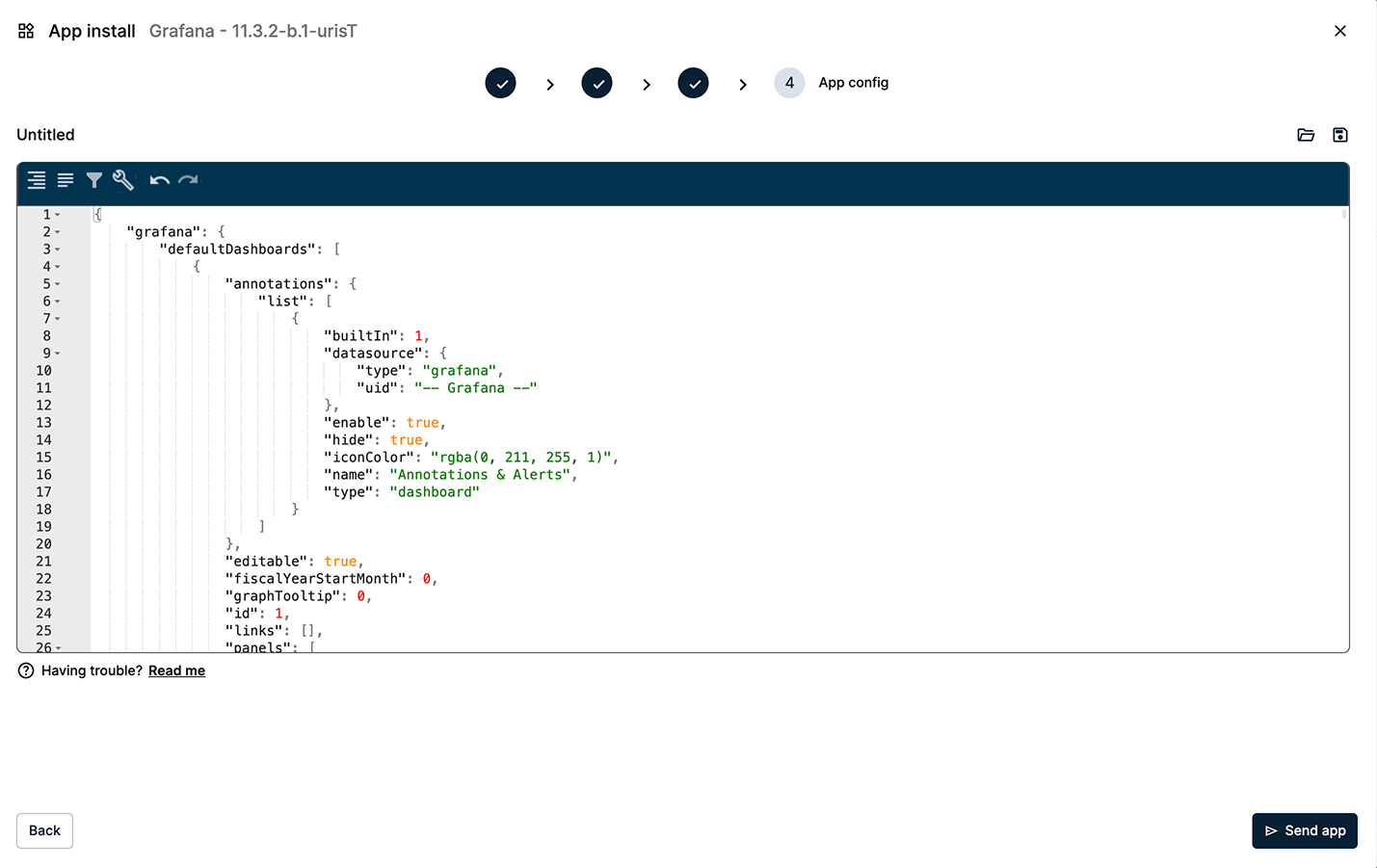Save the config with the disk icon

1339,135
